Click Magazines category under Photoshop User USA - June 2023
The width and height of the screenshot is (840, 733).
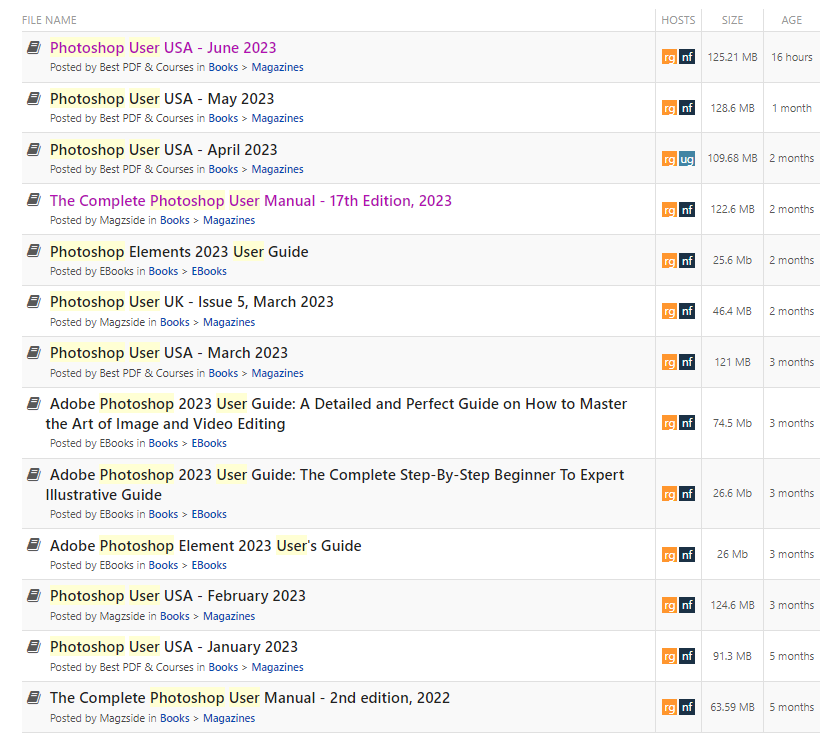coord(278,67)
